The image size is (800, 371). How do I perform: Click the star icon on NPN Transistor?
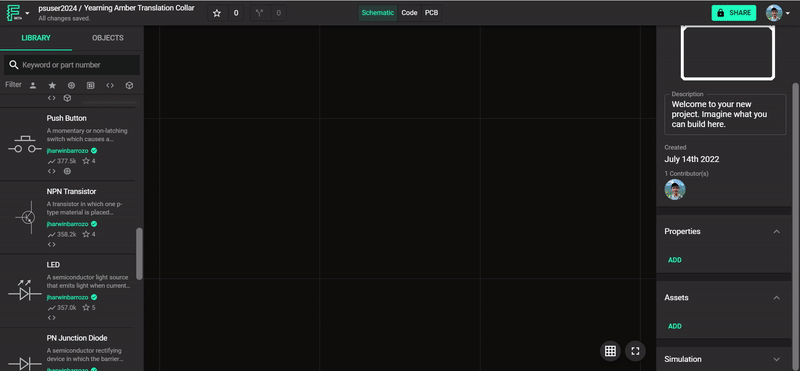[86, 234]
